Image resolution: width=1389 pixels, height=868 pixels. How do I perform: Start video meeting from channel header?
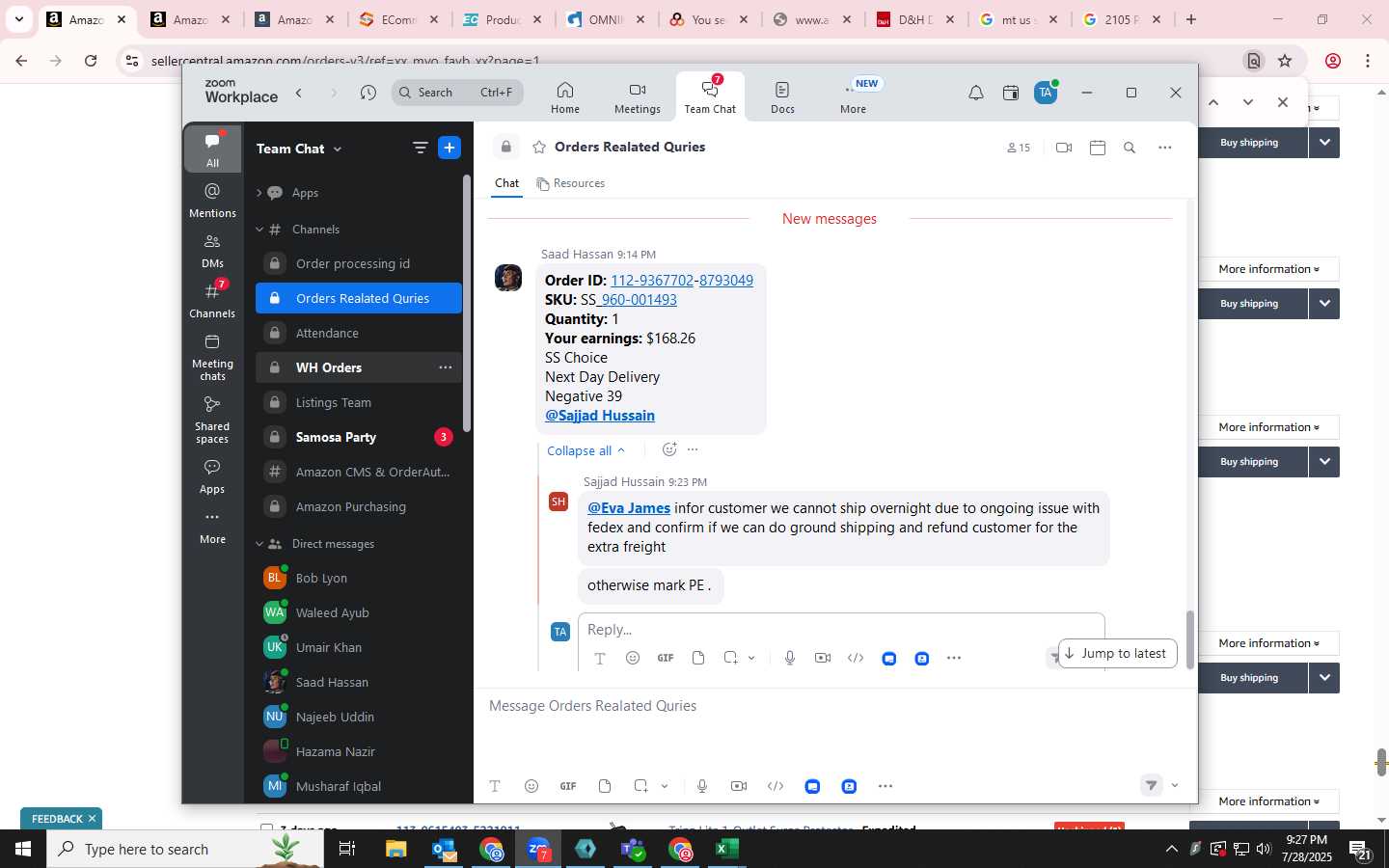(x=1064, y=148)
